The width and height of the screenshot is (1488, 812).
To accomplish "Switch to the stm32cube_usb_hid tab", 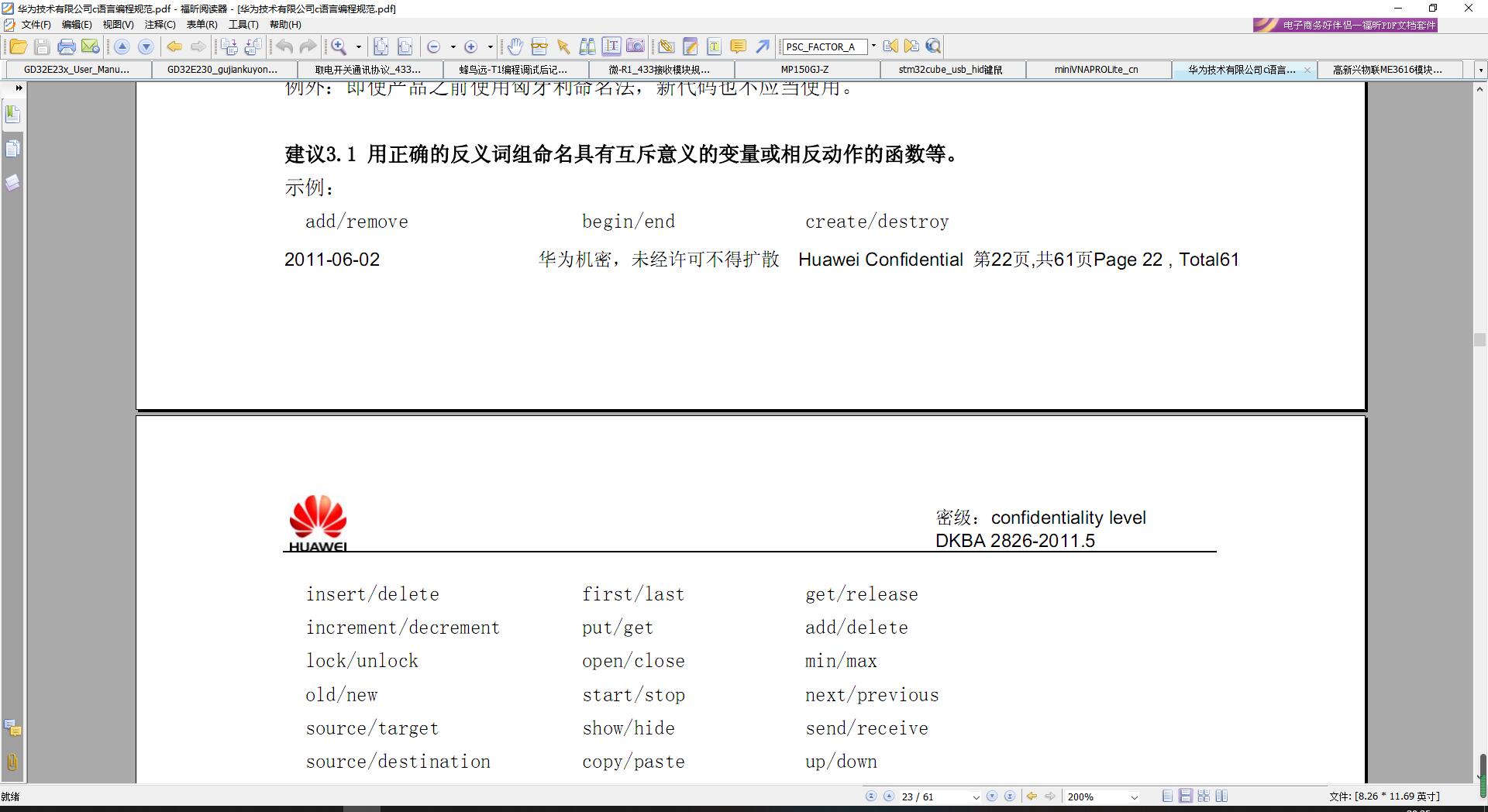I will (x=950, y=70).
